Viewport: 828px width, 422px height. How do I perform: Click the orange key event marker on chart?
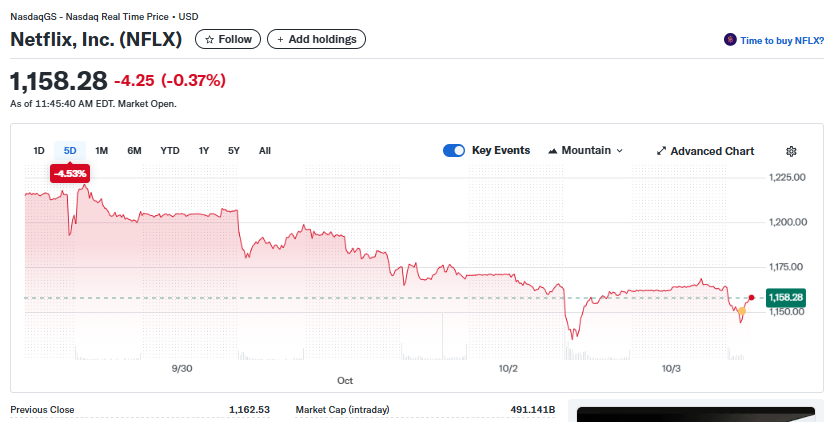741,311
